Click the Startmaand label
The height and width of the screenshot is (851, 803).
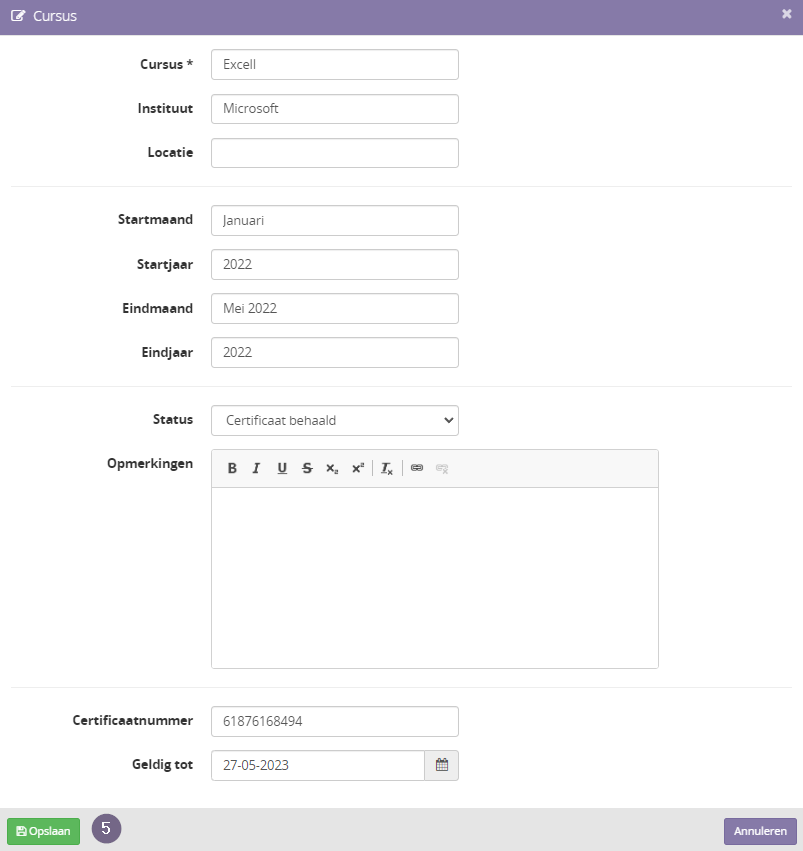(155, 219)
